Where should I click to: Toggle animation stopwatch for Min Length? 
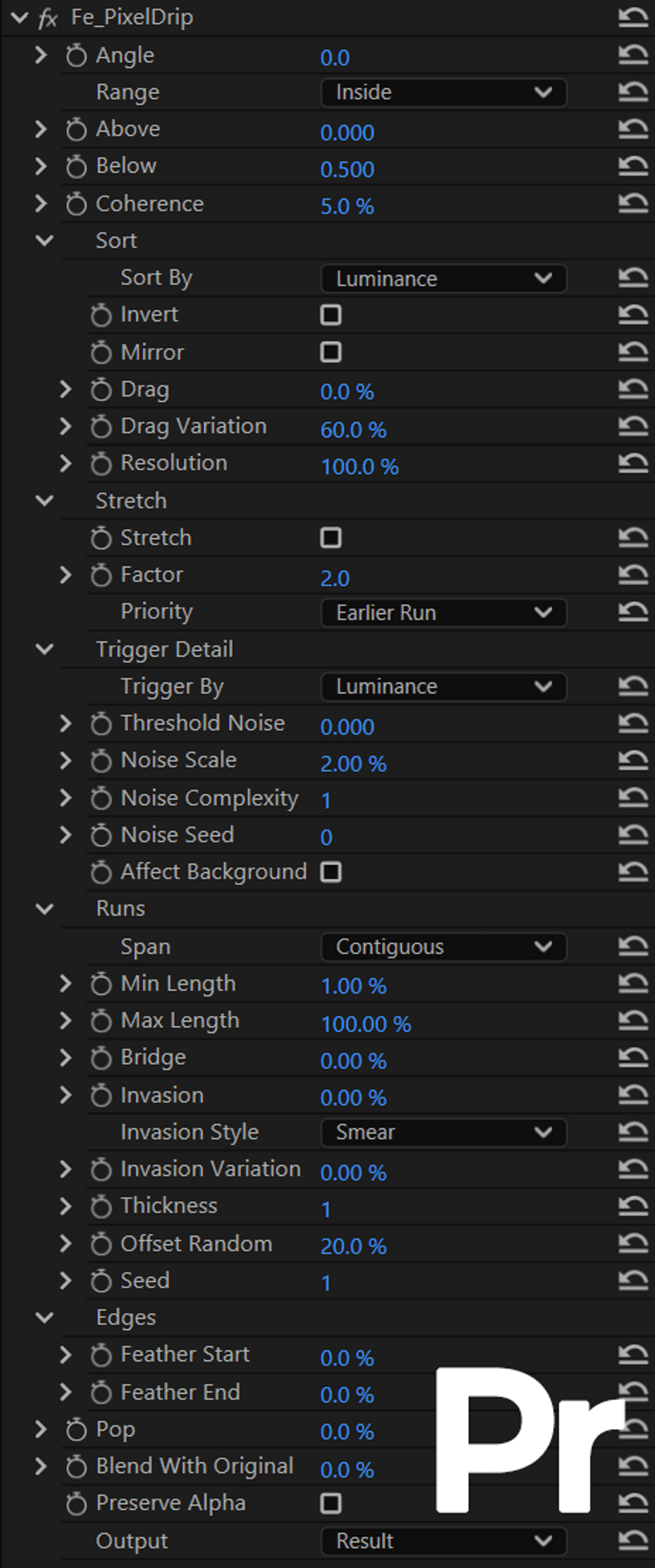point(101,984)
